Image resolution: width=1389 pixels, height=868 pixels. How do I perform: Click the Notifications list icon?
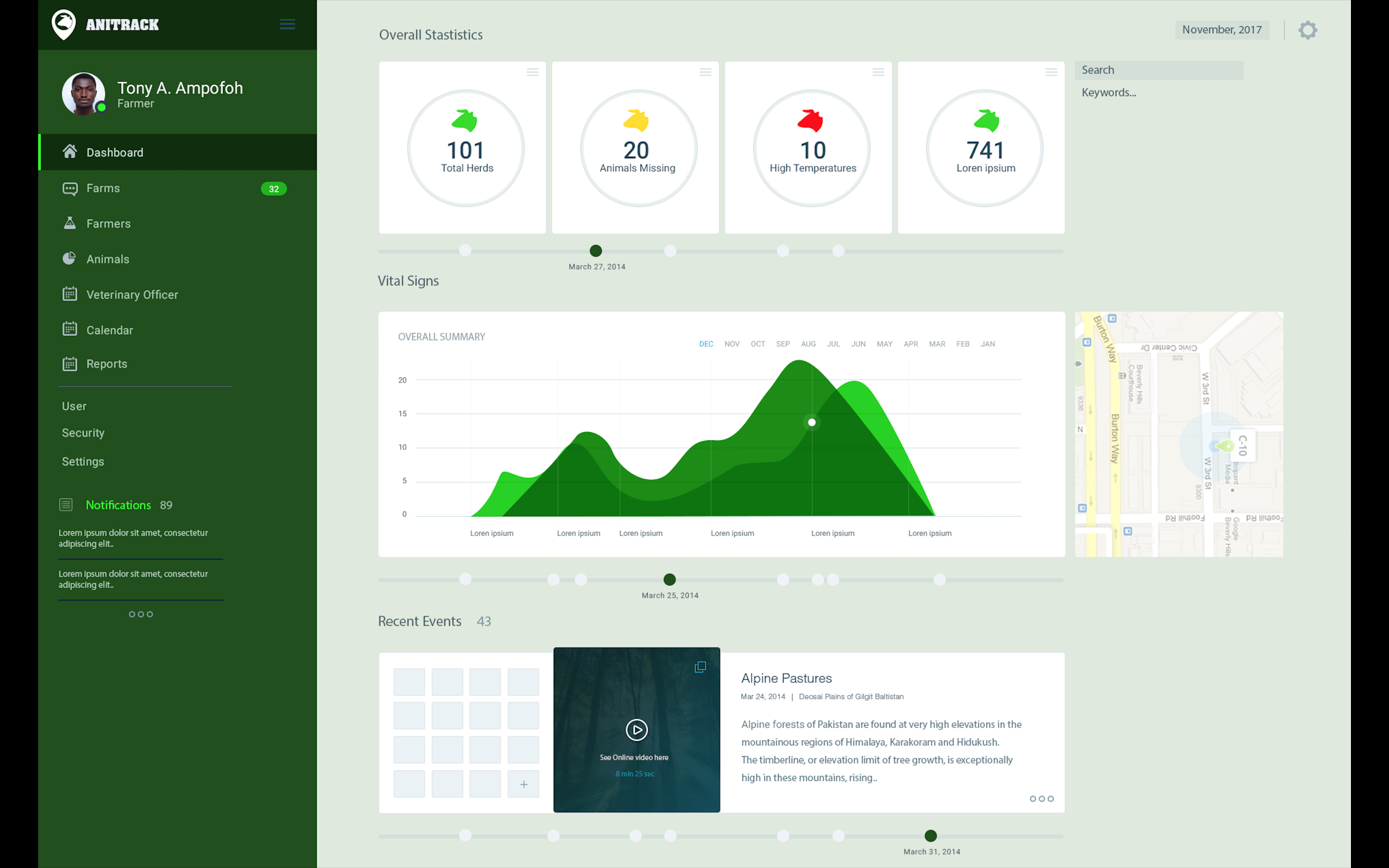coord(66,504)
